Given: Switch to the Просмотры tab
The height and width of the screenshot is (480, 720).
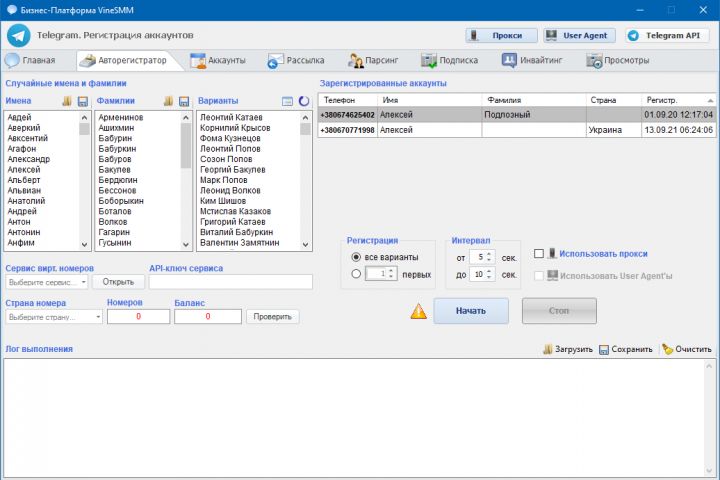Looking at the screenshot, I should [618, 60].
